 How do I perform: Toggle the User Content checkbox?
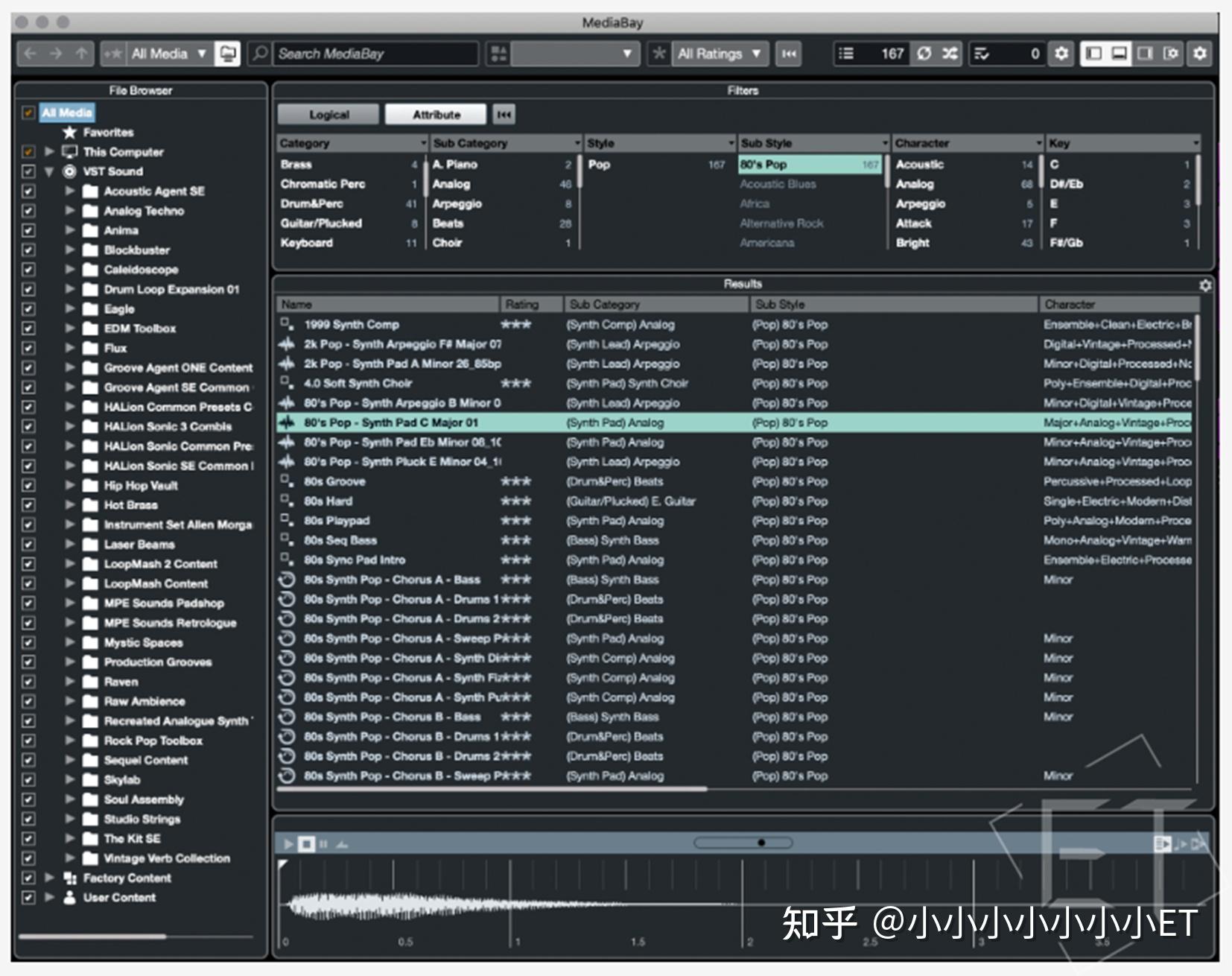point(28,898)
